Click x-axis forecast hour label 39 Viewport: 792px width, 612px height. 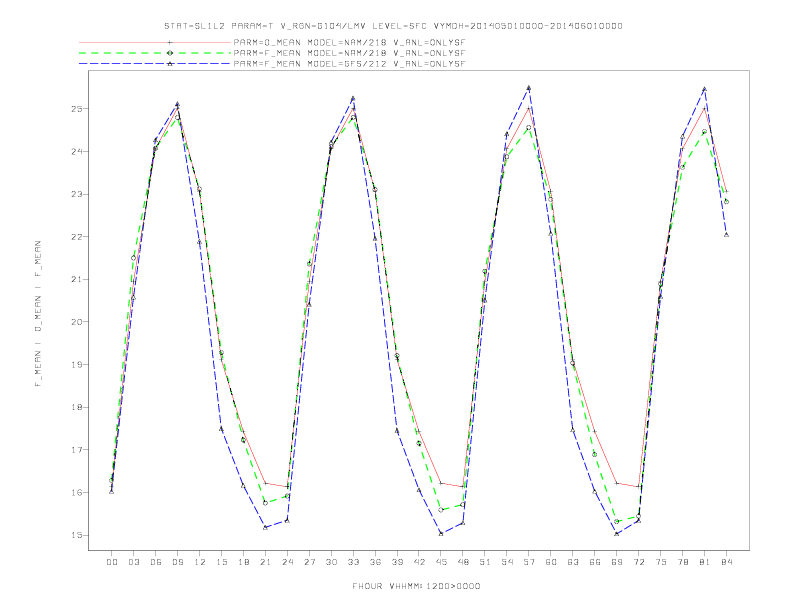pyautogui.click(x=397, y=562)
